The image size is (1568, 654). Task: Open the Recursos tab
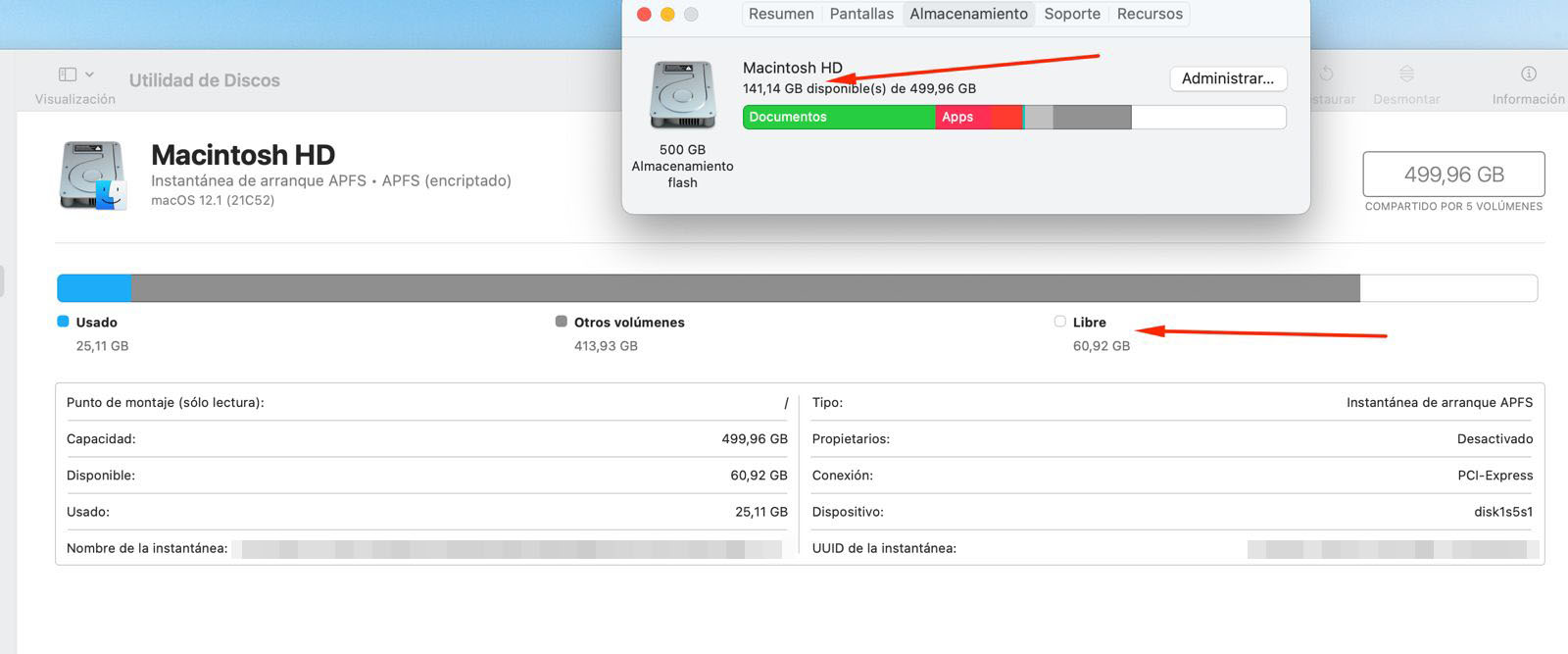1150,14
